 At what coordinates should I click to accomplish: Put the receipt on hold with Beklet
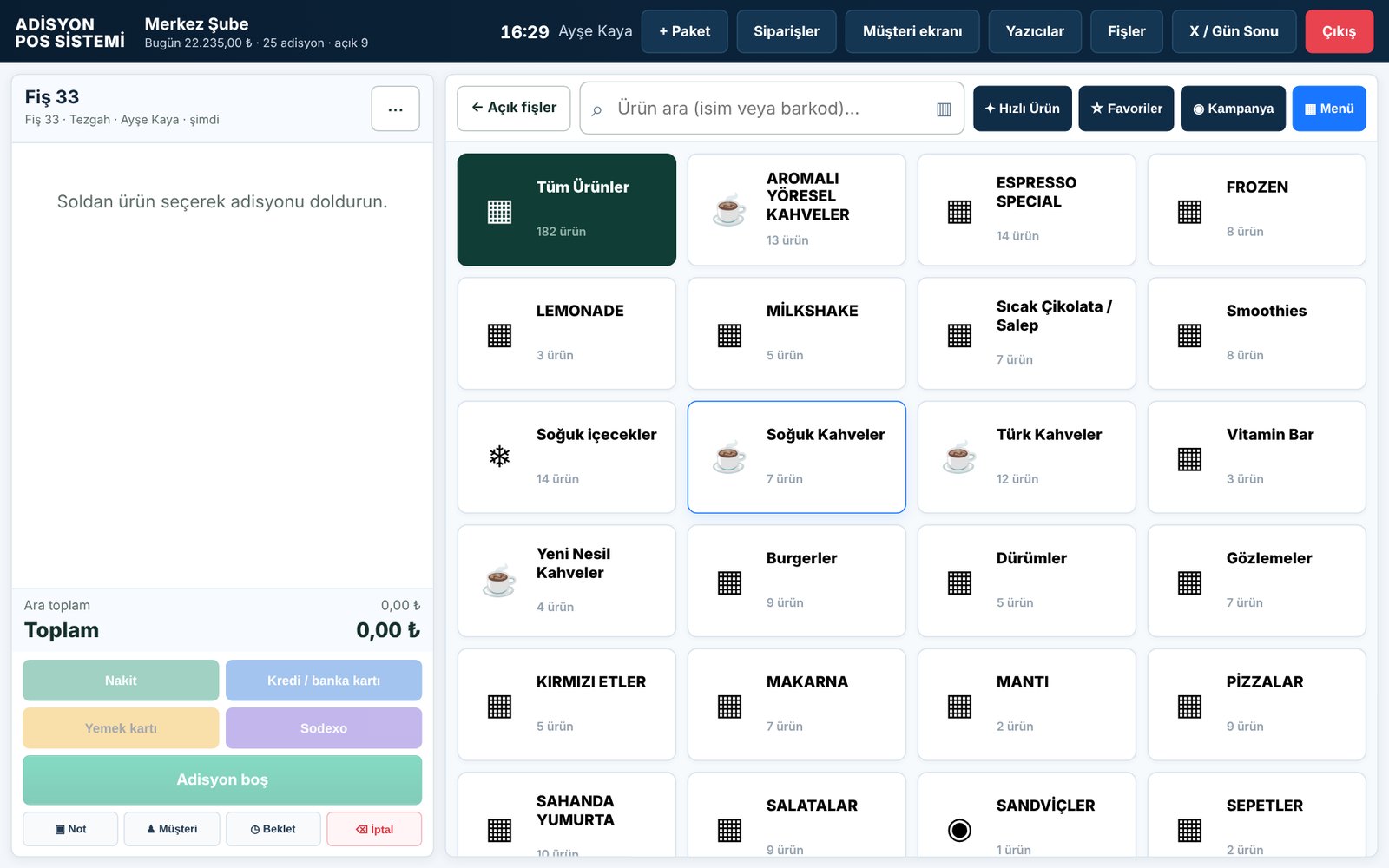point(273,829)
